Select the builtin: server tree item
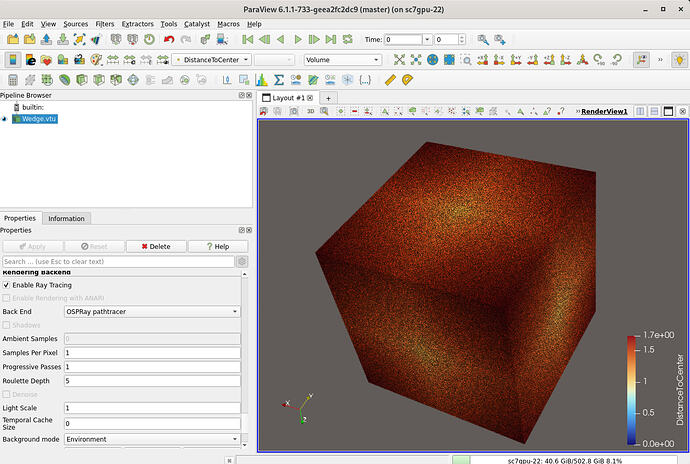 tap(29, 107)
